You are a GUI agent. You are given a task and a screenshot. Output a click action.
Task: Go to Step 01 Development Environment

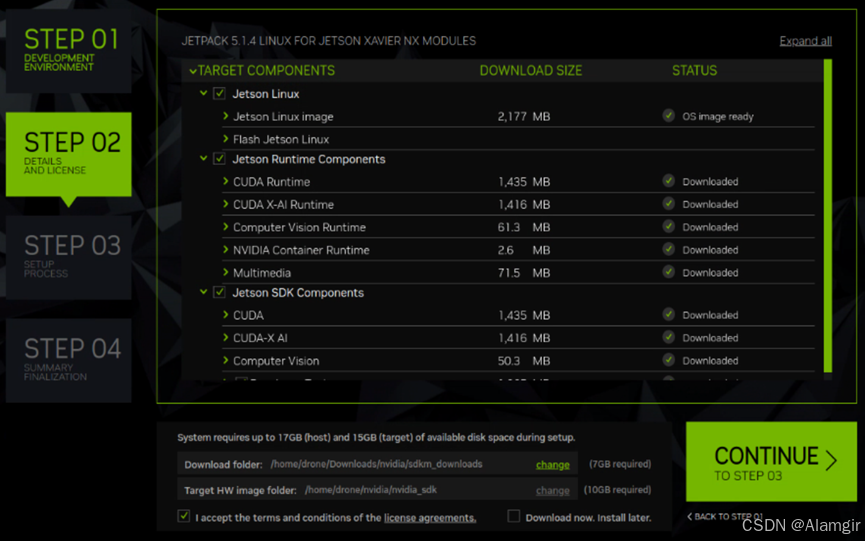(x=68, y=51)
